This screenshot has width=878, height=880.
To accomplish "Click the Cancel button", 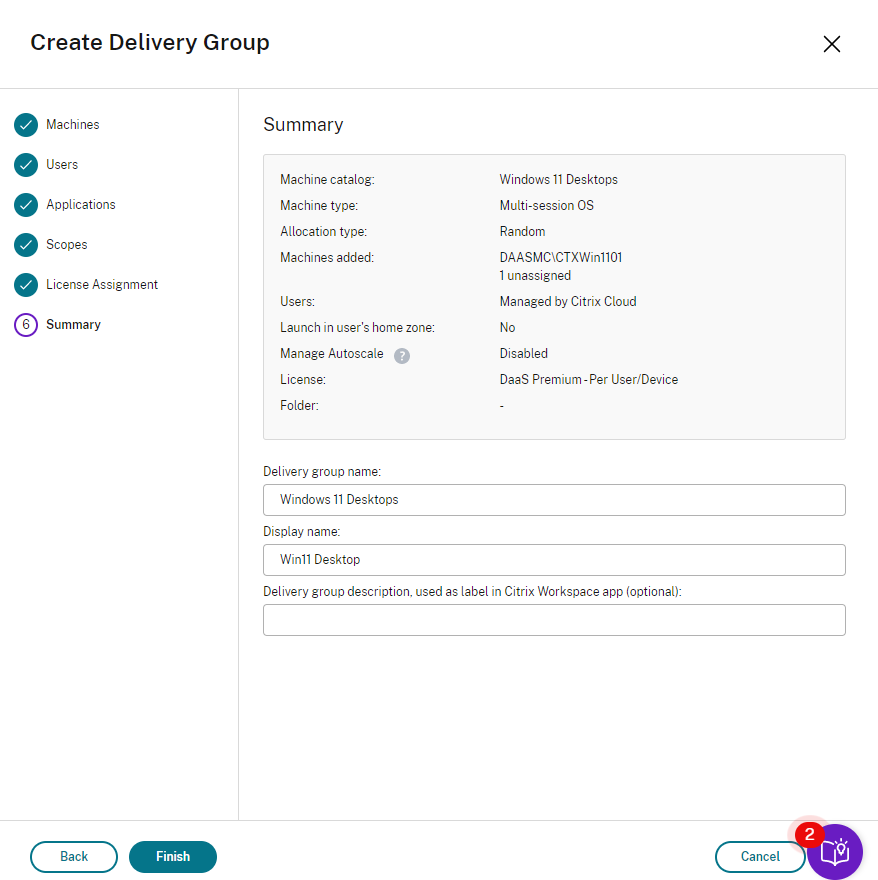I will [x=760, y=856].
